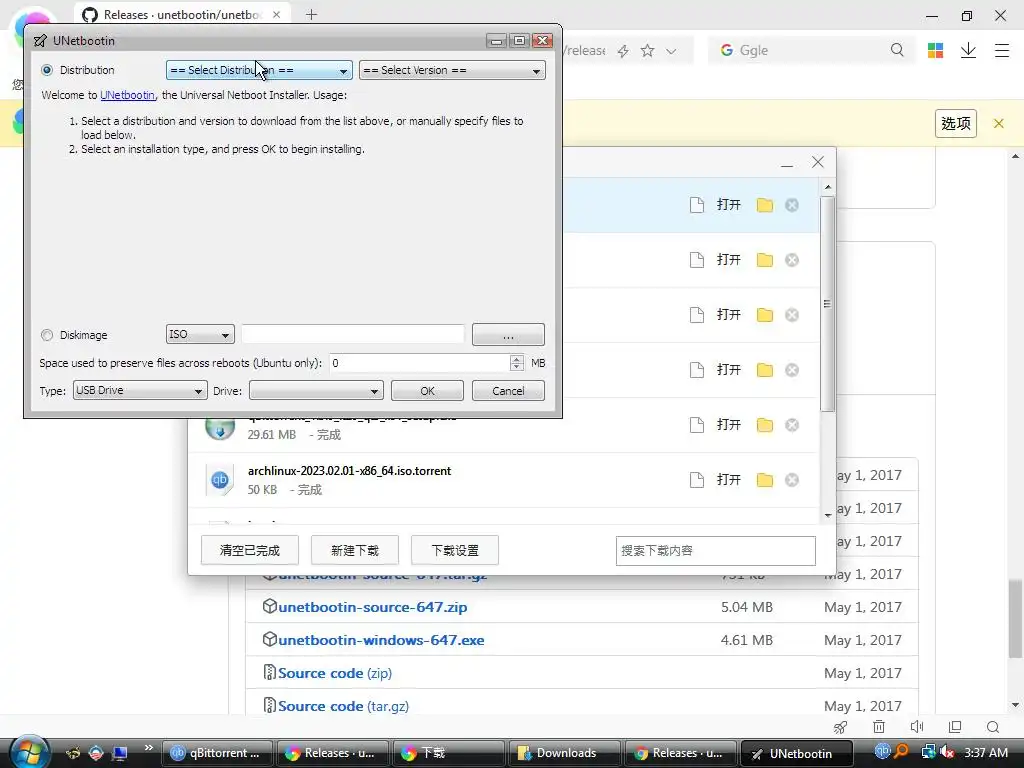This screenshot has width=1024, height=768.
Task: Click OK in the UNetbootin dialog
Action: (x=427, y=391)
